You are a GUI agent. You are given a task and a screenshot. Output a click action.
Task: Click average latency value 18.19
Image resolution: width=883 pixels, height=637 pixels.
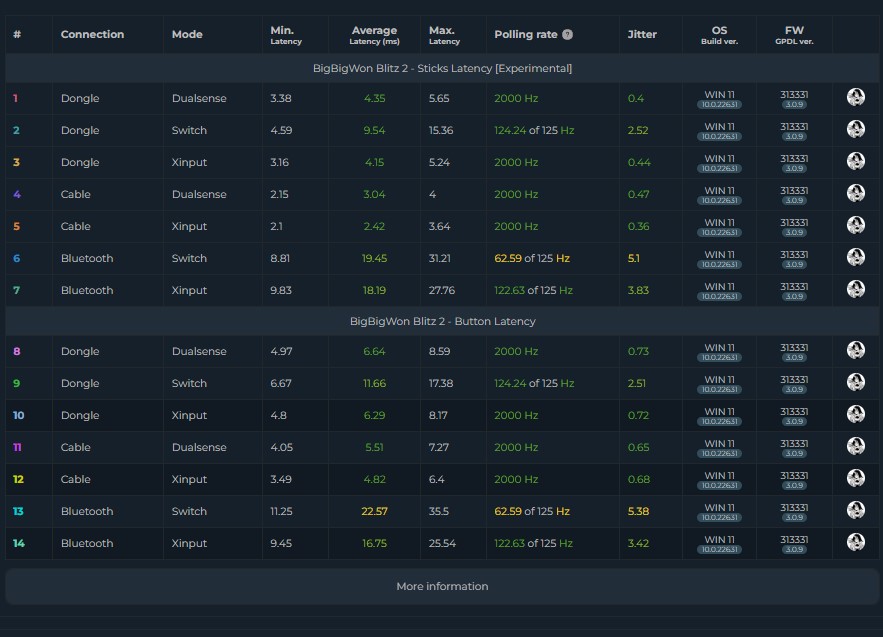click(374, 290)
